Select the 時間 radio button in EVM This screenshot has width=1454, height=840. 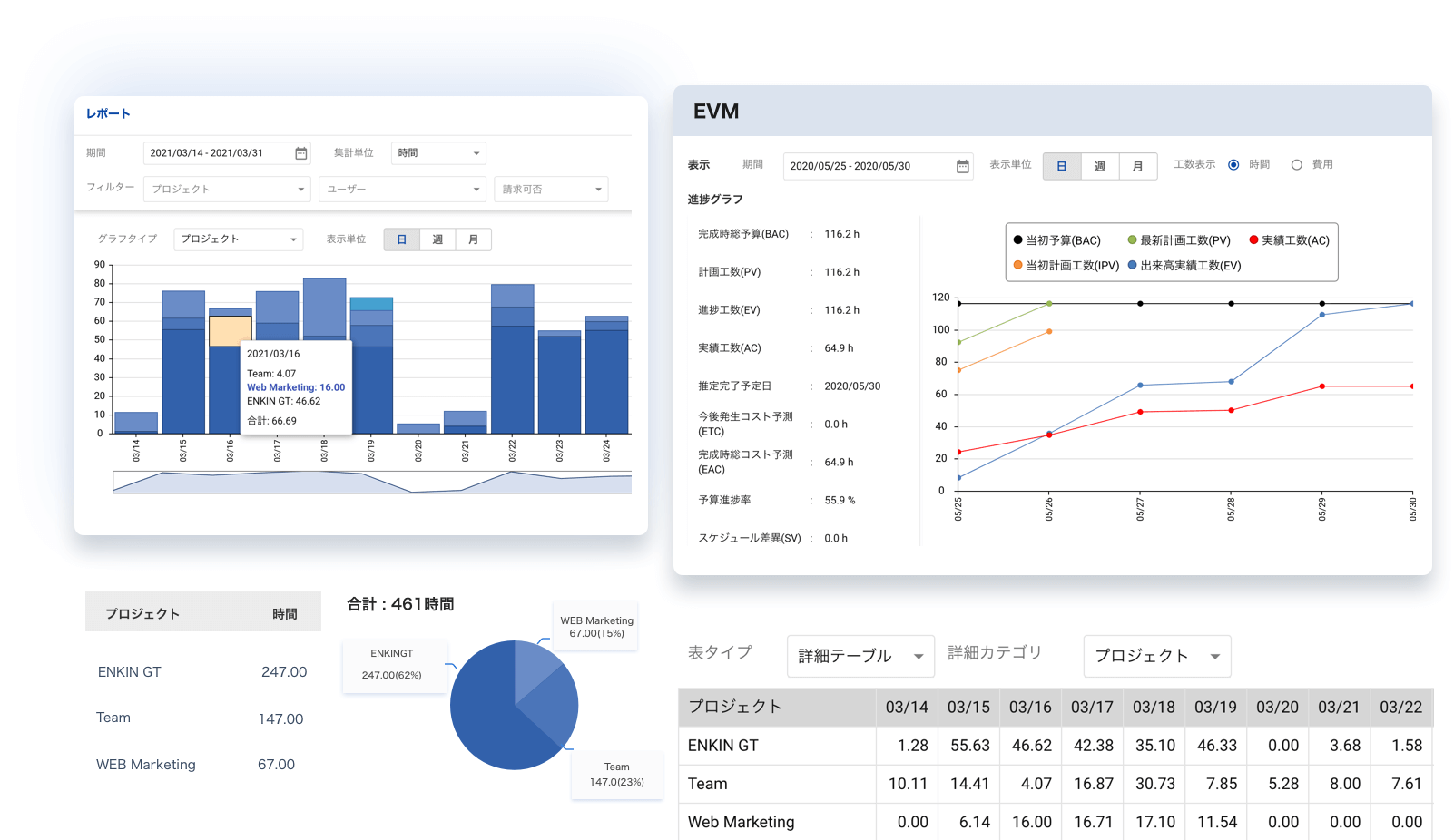pyautogui.click(x=1233, y=165)
